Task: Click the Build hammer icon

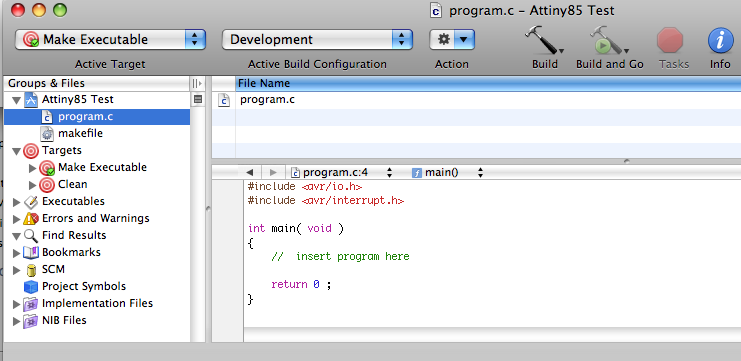Action: pyautogui.click(x=544, y=40)
